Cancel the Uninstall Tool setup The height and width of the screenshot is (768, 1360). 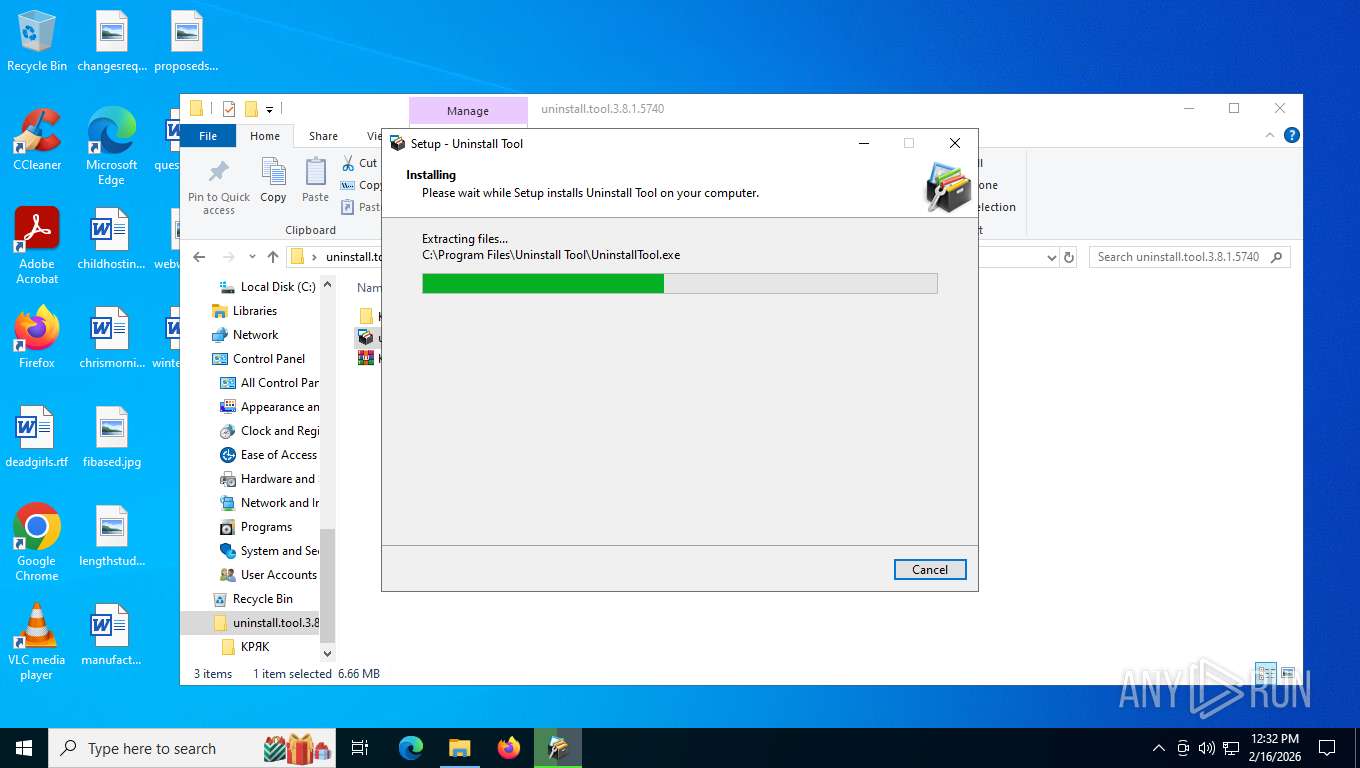coord(930,569)
